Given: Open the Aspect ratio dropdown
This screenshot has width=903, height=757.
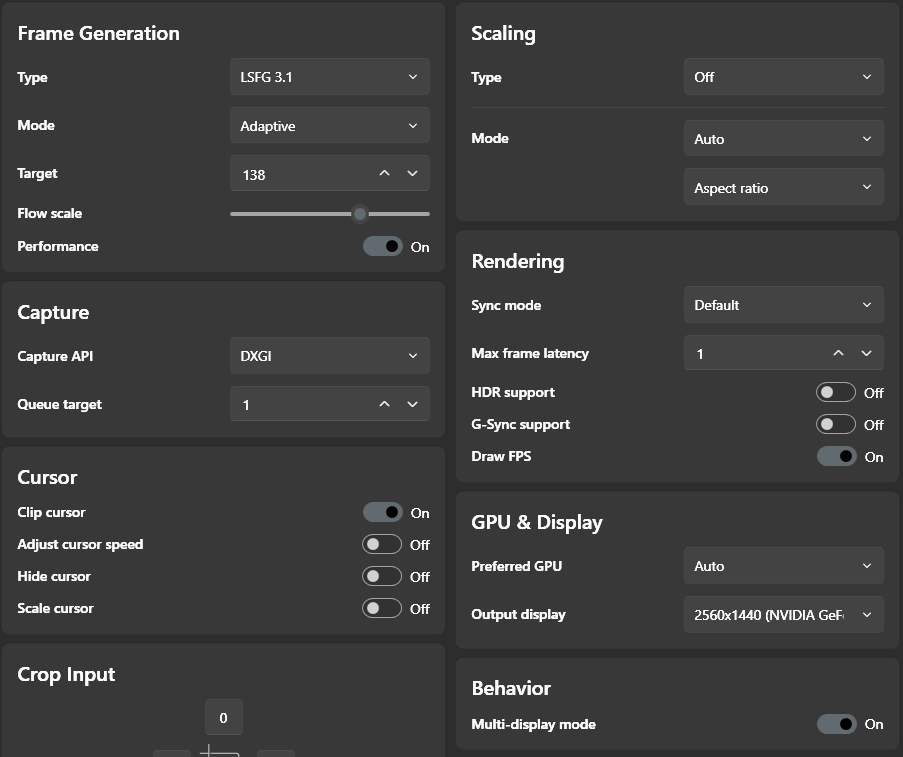Looking at the screenshot, I should (783, 188).
